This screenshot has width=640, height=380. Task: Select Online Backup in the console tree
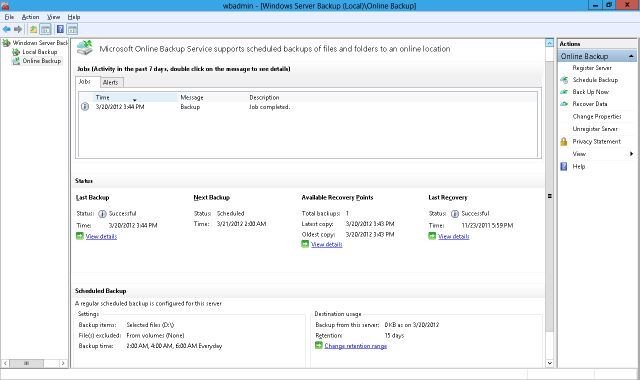point(42,61)
